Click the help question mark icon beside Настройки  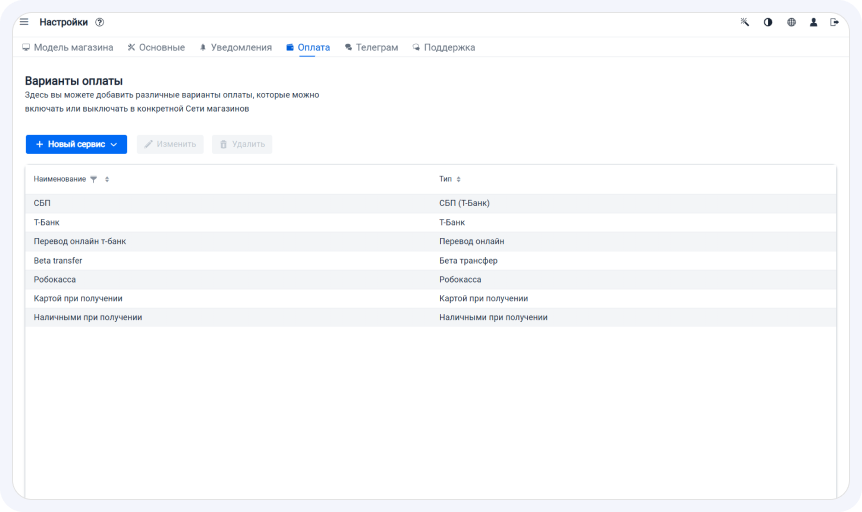(x=100, y=23)
